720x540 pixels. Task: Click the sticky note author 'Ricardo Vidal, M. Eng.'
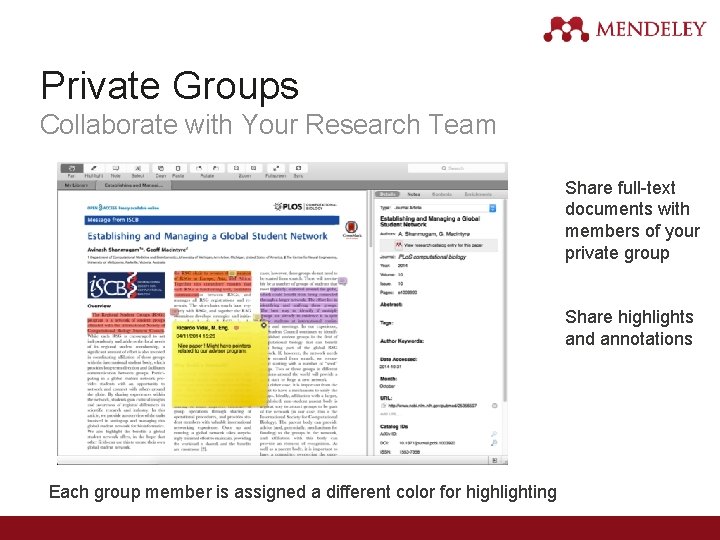tap(203, 328)
